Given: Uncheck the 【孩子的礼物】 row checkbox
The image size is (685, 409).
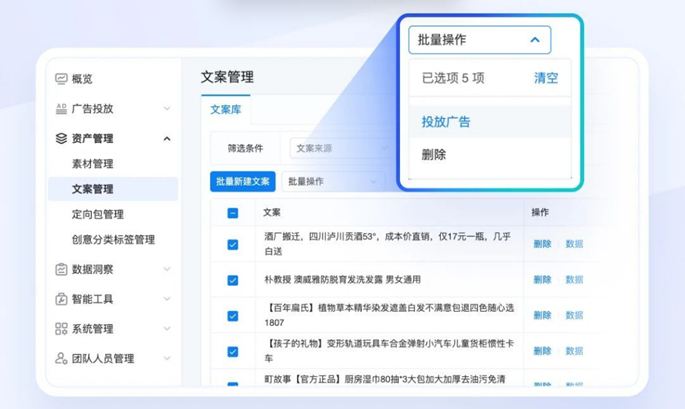Looking at the screenshot, I should (x=233, y=351).
